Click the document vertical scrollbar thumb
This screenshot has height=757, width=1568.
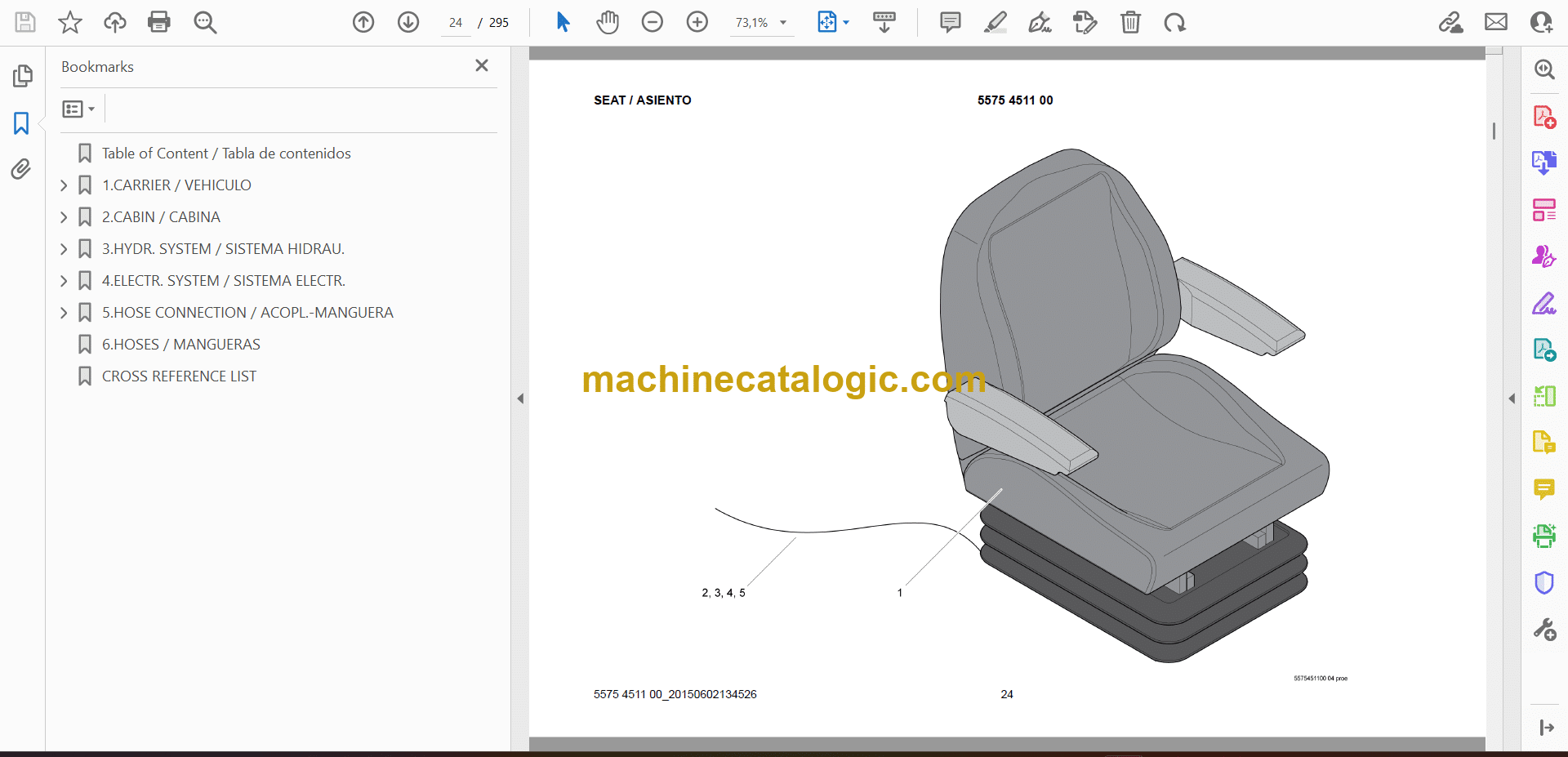point(1494,131)
